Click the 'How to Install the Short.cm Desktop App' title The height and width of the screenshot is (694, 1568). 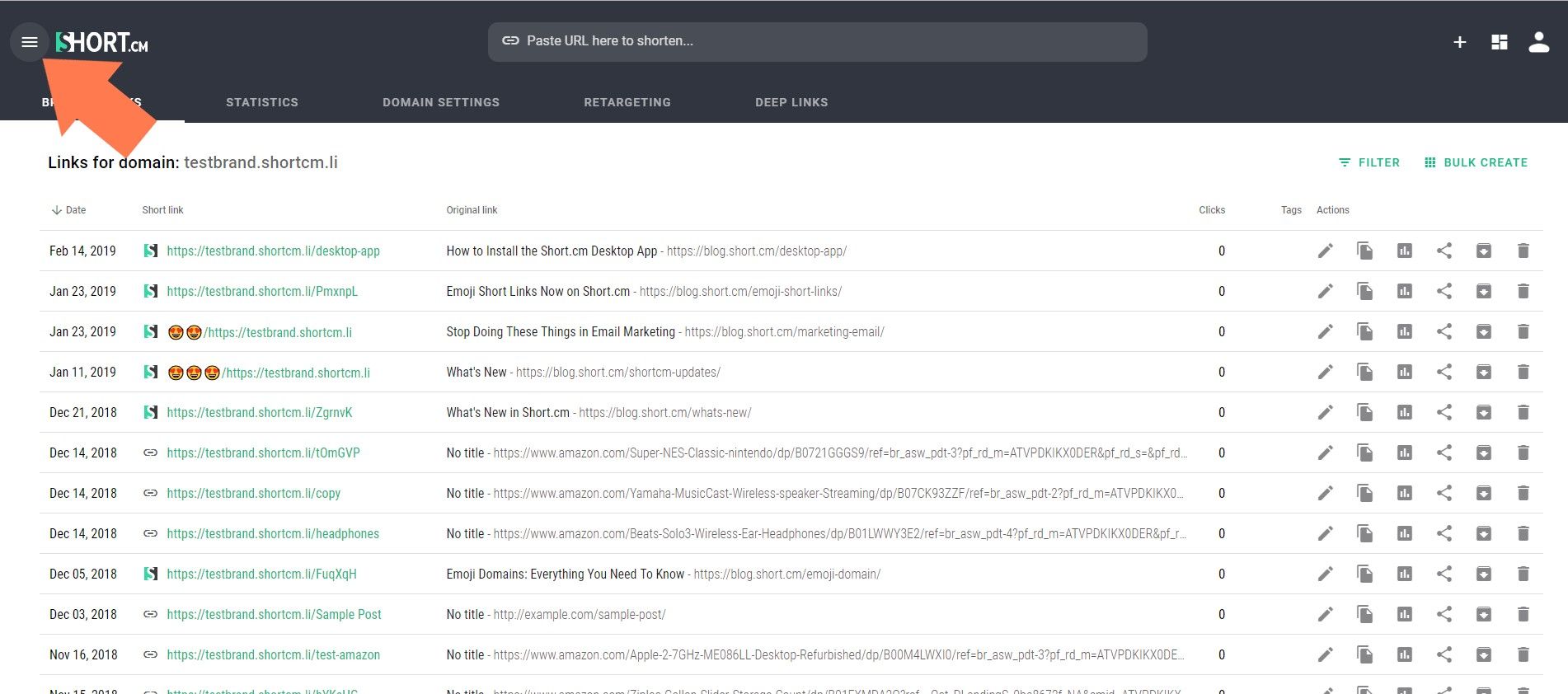(552, 251)
